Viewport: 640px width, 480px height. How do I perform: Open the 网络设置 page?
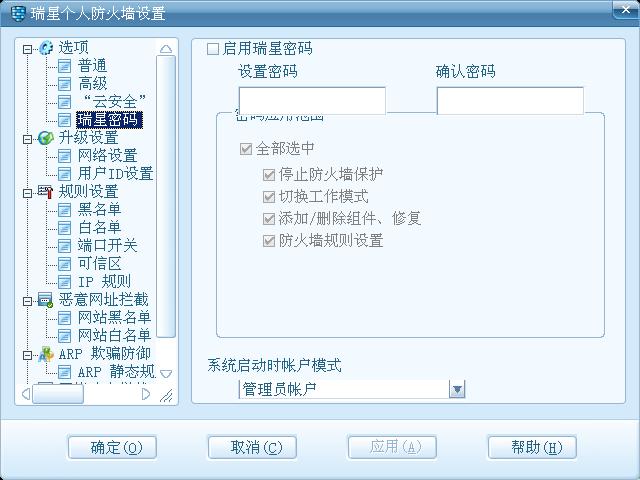click(107, 156)
